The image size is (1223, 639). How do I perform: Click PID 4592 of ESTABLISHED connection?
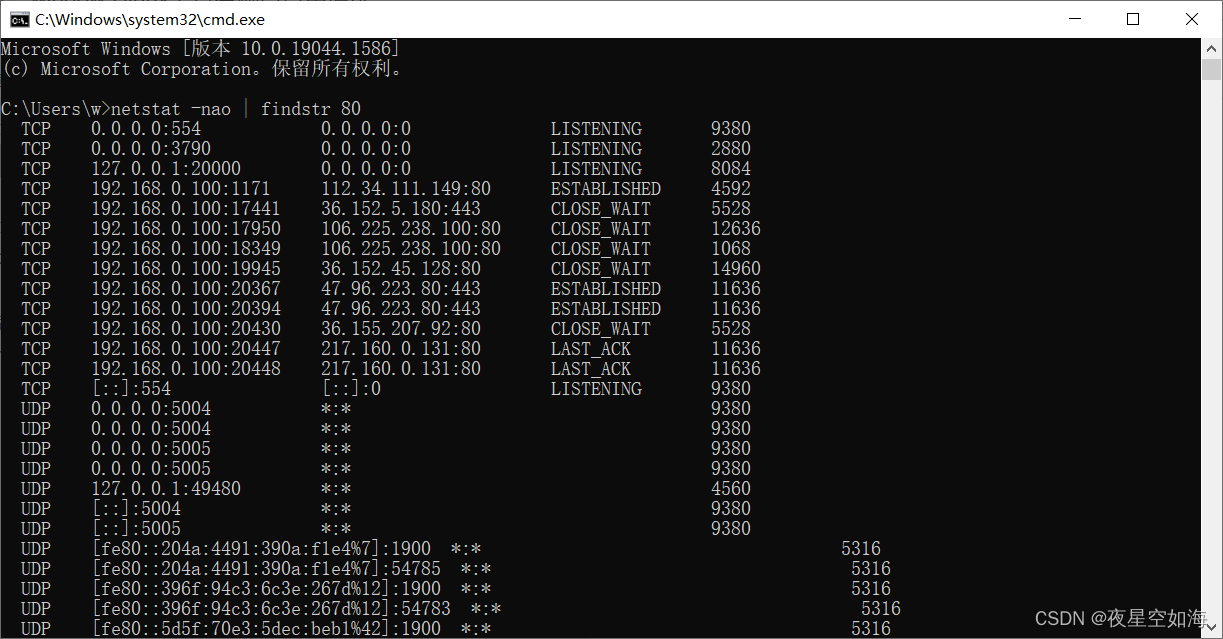click(x=731, y=189)
